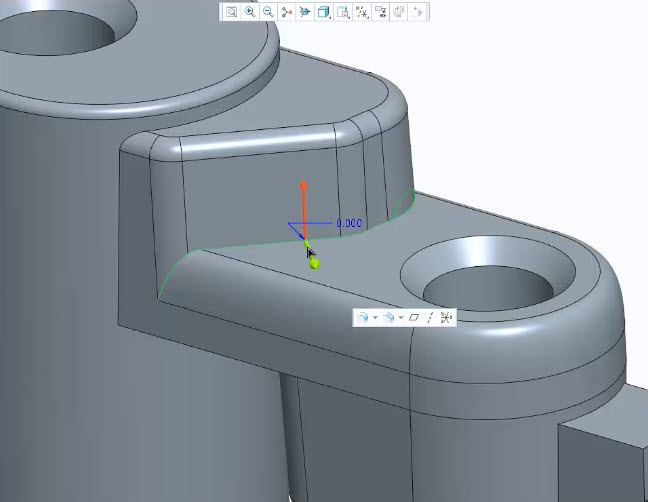Click the Refit view icon
This screenshot has height=502, width=648.
point(231,12)
